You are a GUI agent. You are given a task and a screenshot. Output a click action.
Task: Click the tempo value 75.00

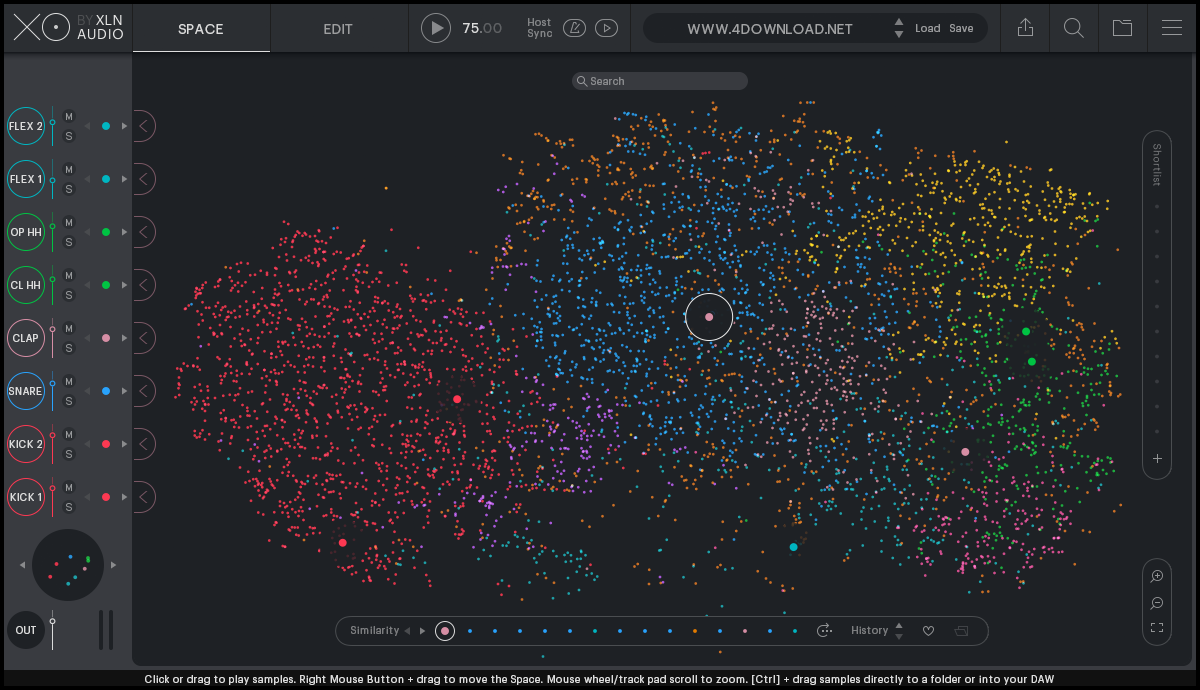482,28
